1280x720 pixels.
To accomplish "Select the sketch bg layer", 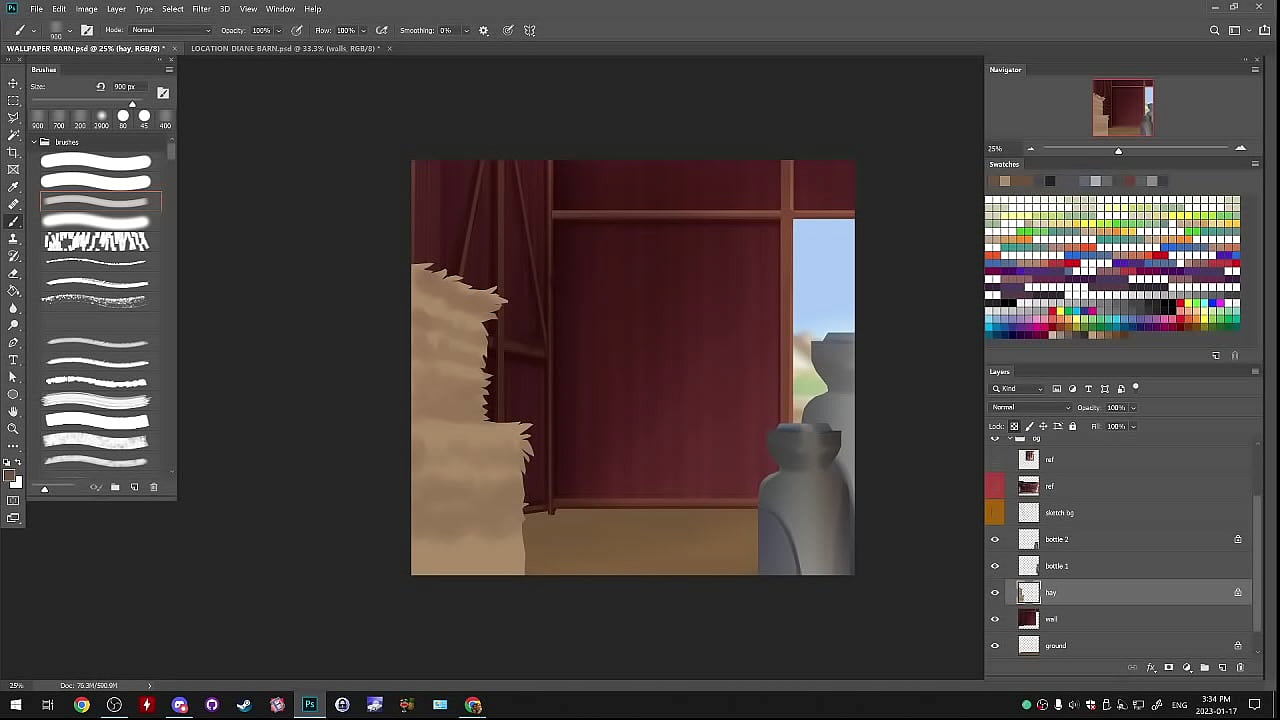I will 1059,513.
